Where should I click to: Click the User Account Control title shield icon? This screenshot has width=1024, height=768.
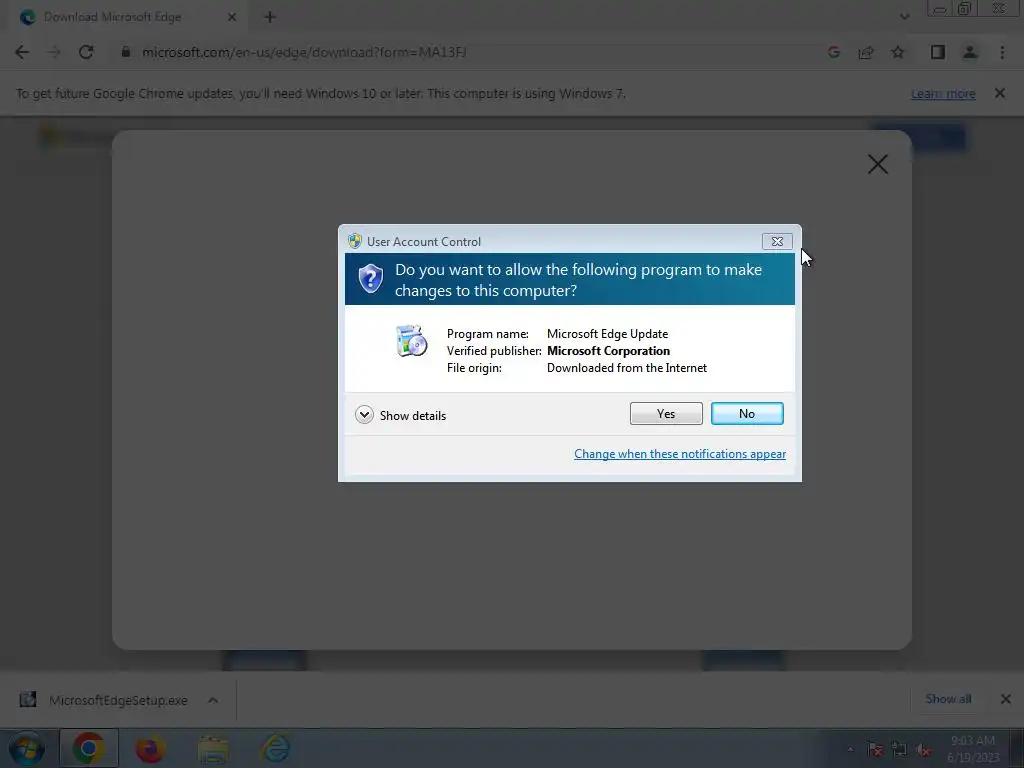pos(355,241)
